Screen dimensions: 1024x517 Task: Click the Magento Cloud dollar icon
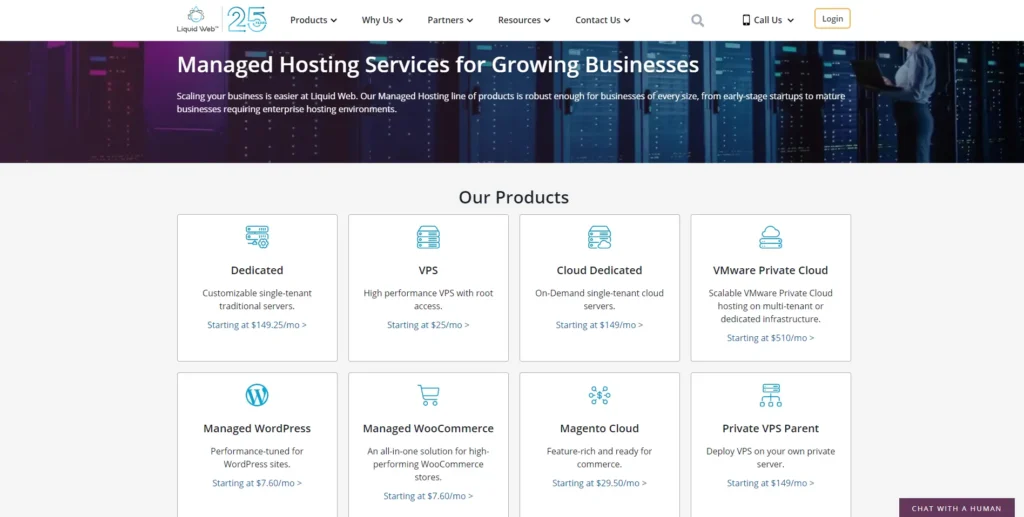[600, 395]
